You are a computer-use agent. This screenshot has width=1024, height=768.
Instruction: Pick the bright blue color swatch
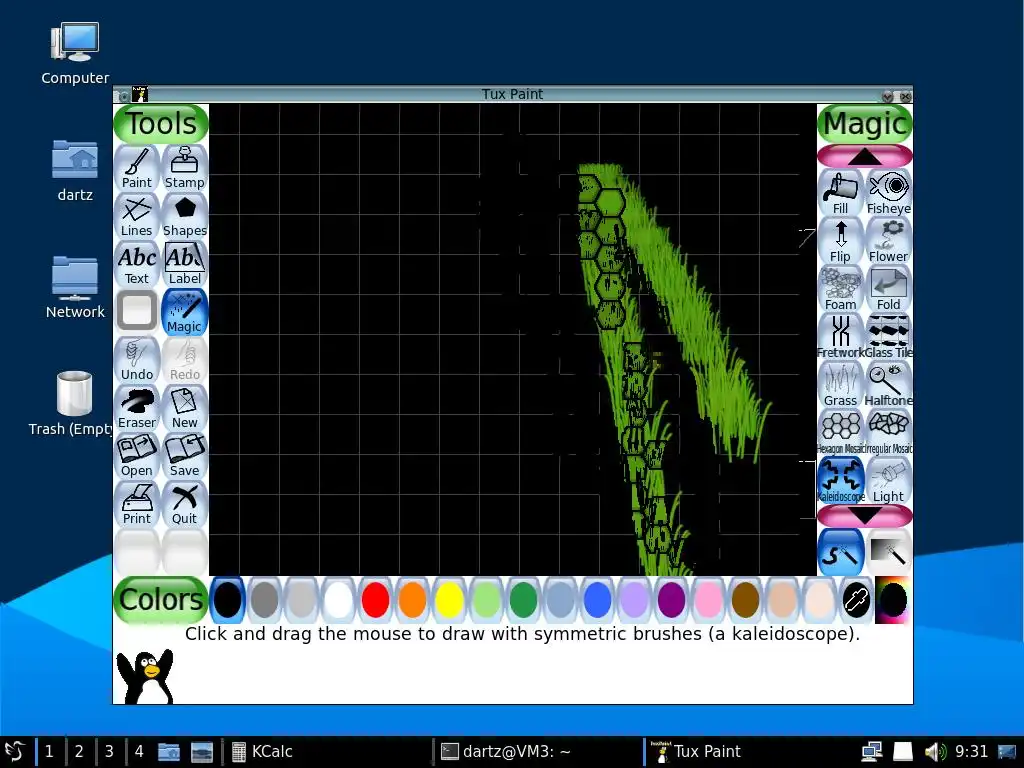click(x=598, y=600)
